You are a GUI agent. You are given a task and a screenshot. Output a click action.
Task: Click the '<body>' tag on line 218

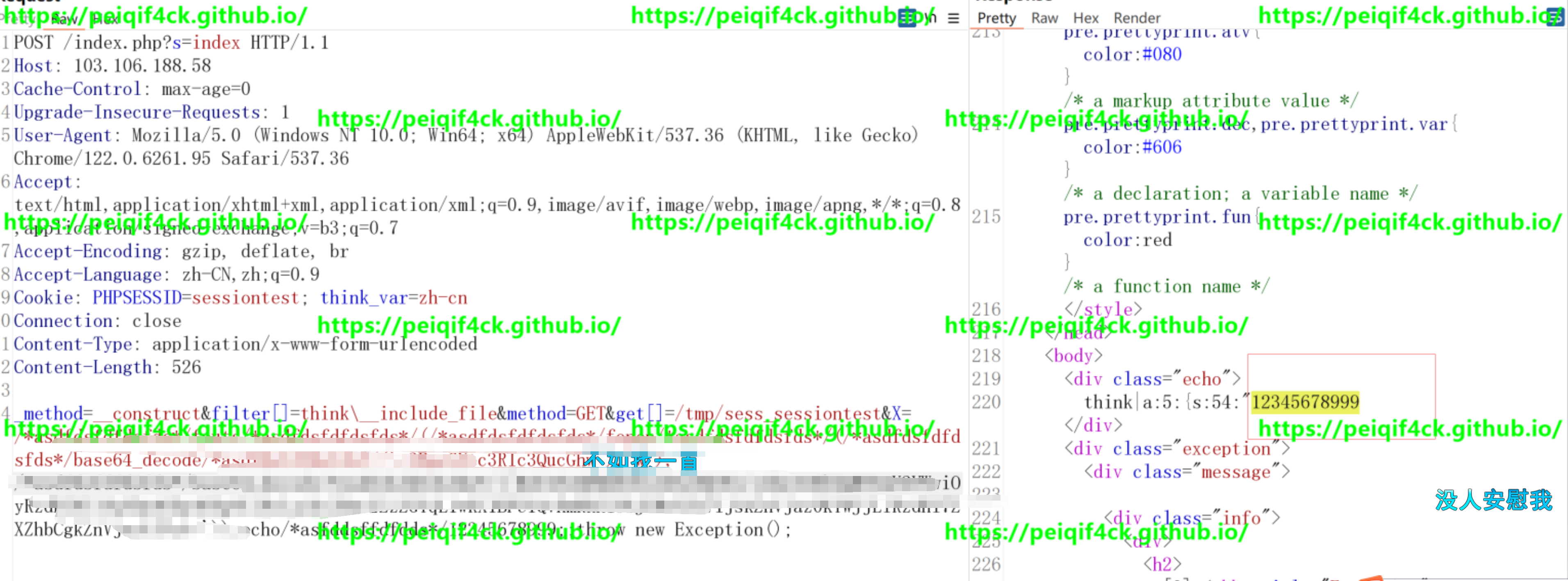coord(1074,356)
